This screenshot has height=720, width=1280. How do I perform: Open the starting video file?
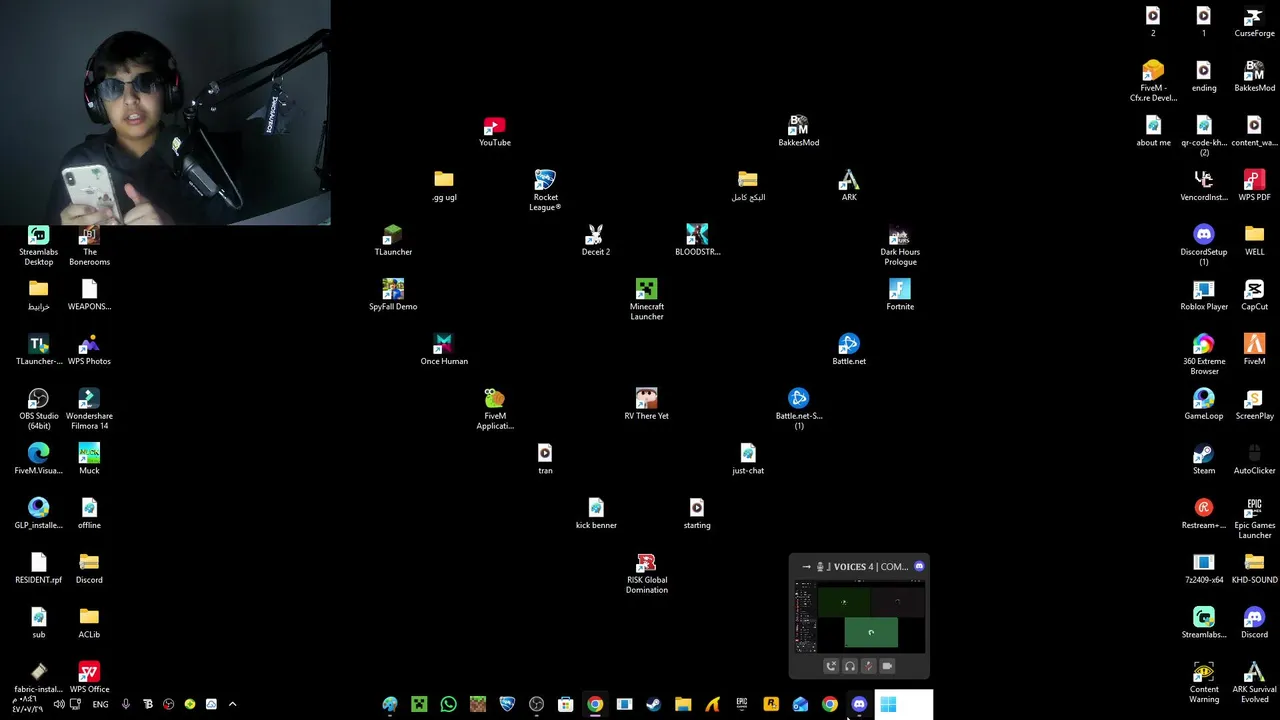pyautogui.click(x=697, y=514)
